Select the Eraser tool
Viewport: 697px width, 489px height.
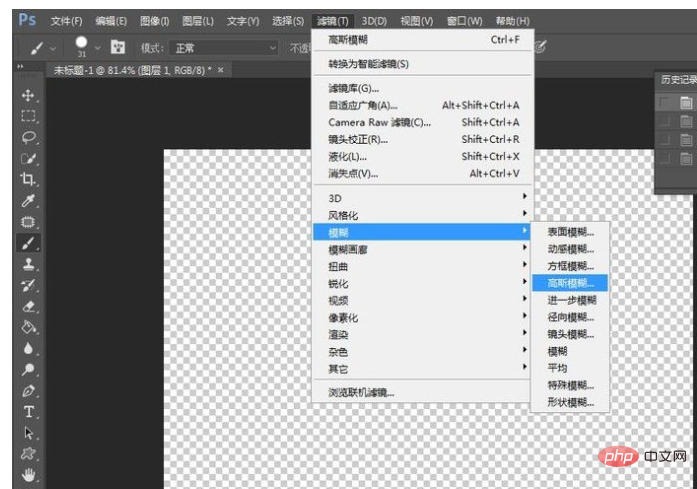(x=28, y=306)
